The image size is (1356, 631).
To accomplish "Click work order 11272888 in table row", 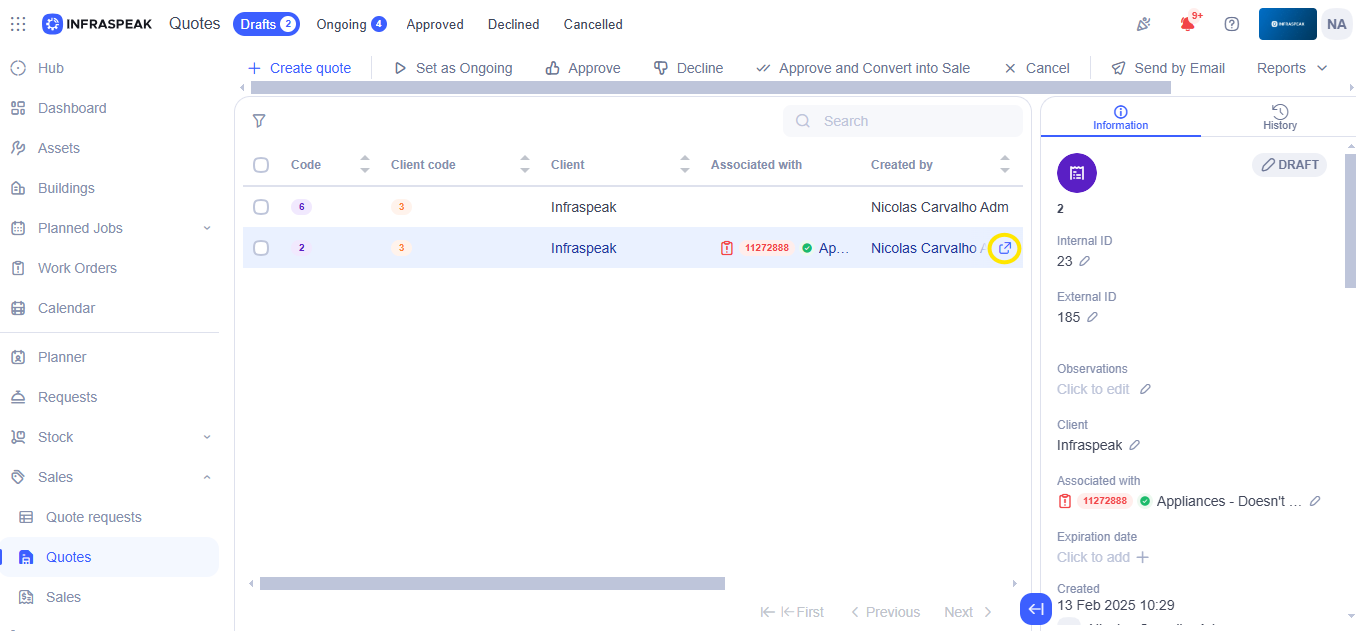I will click(766, 248).
